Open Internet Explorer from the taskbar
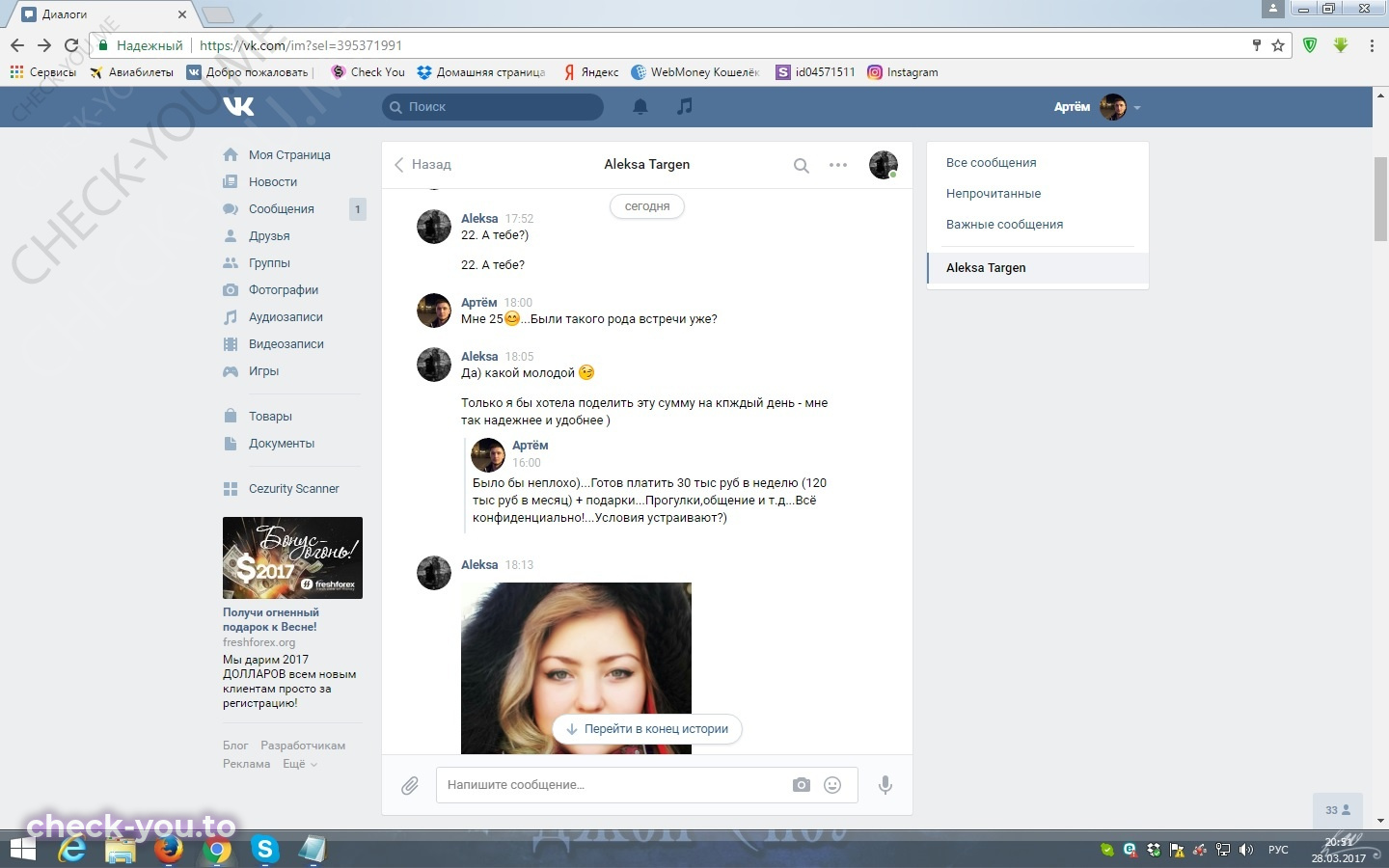 tap(71, 850)
